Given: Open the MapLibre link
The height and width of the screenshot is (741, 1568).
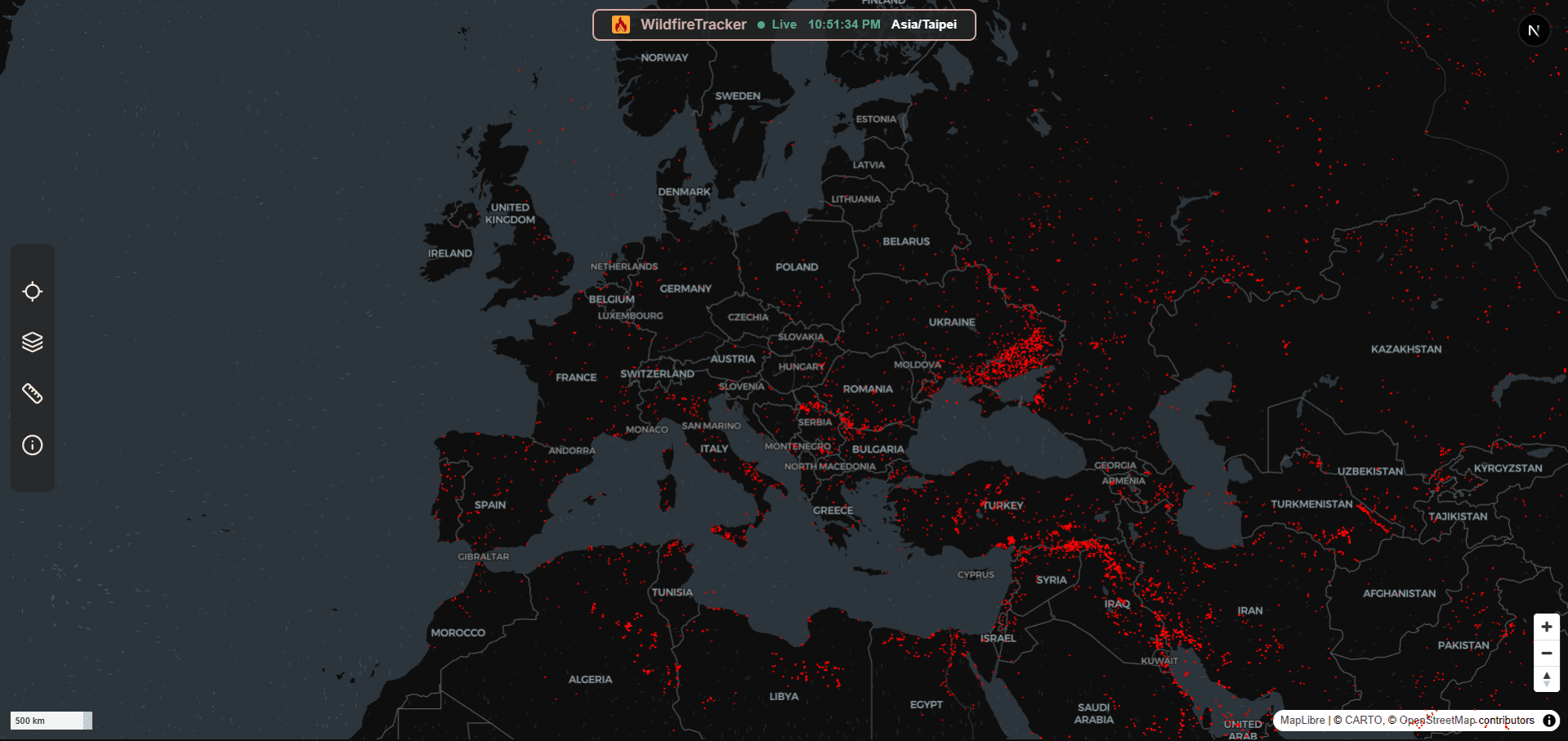Looking at the screenshot, I should click(1302, 721).
